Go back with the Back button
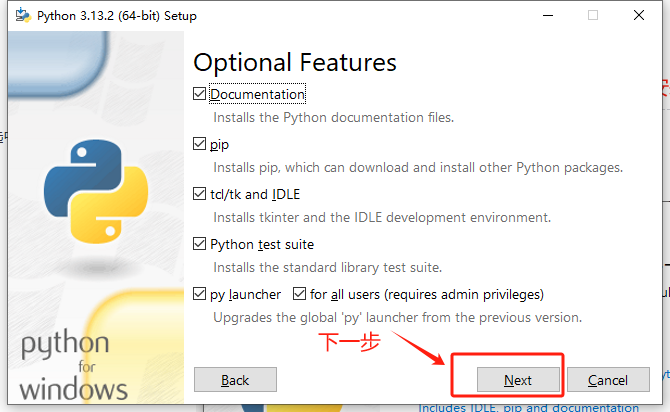Image resolution: width=670 pixels, height=412 pixels. coord(235,380)
